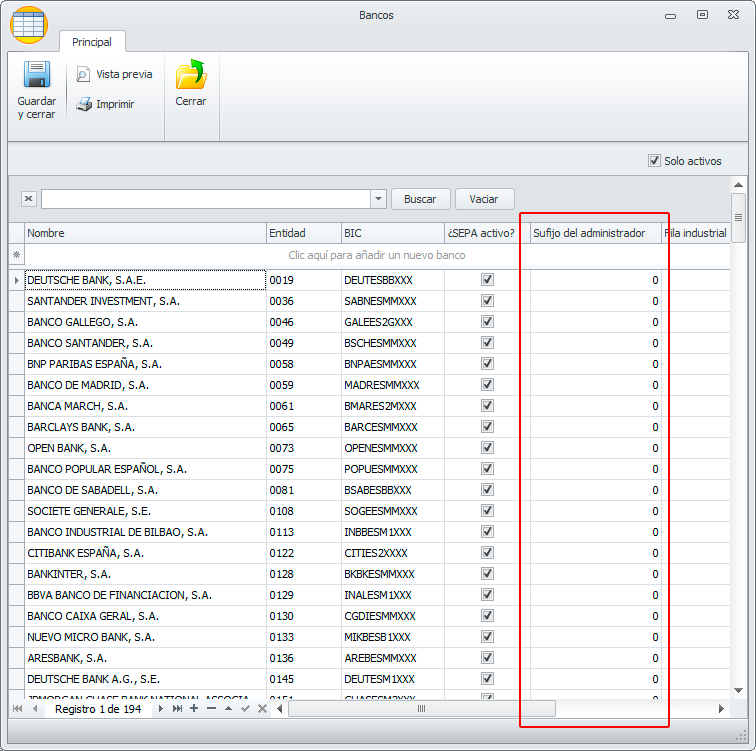Click the search text input field
Image resolution: width=756 pixels, height=751 pixels.
click(205, 199)
